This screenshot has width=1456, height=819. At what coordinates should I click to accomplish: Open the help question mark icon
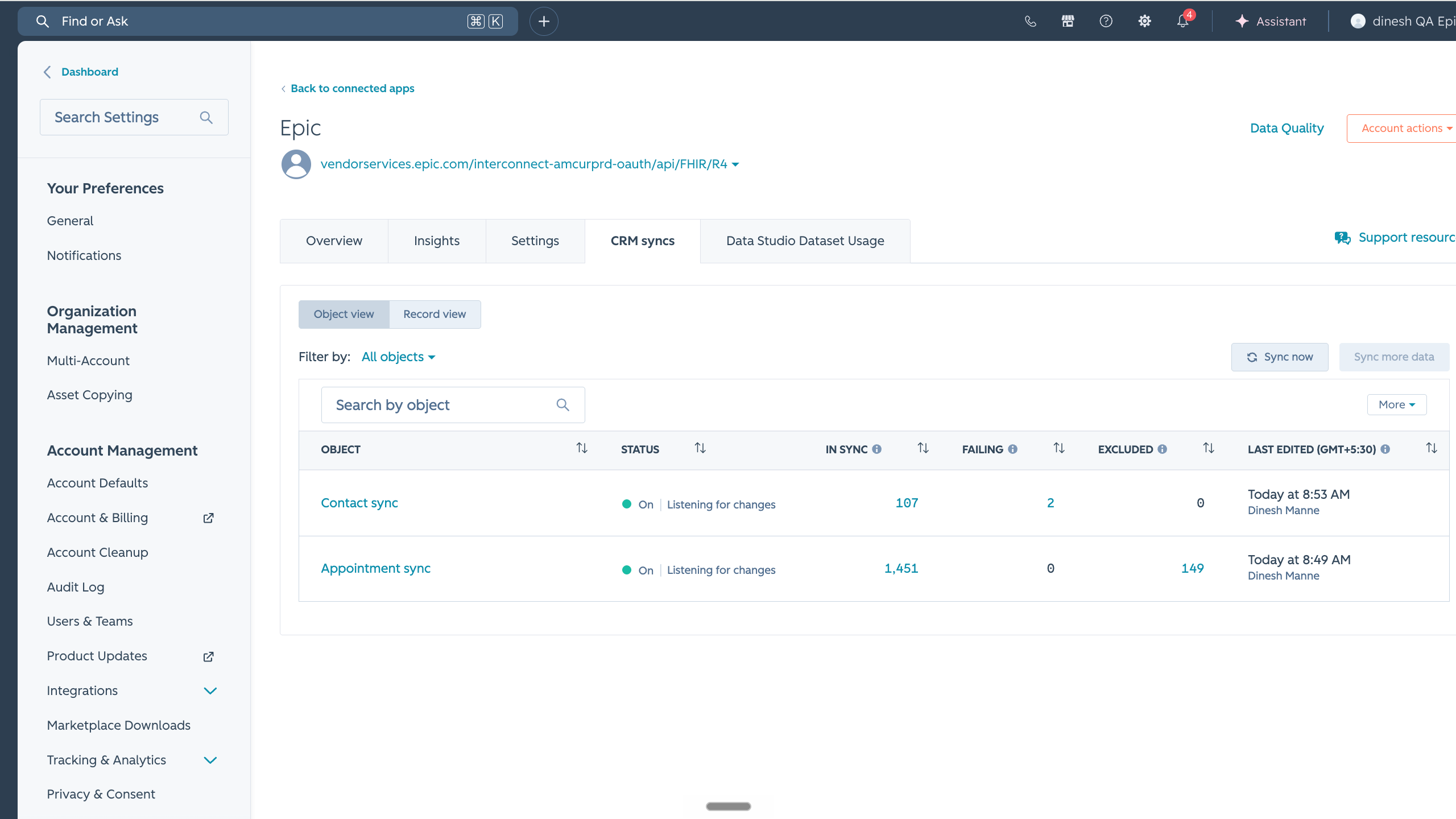tap(1106, 22)
